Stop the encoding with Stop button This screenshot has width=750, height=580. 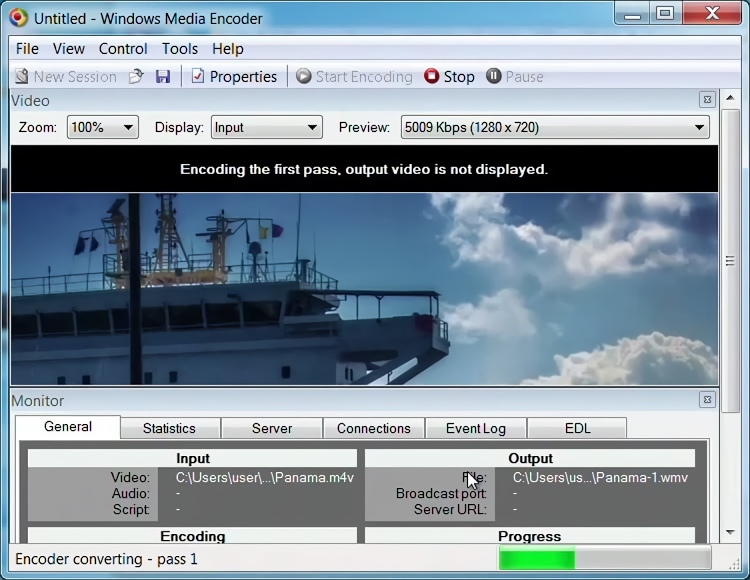pos(449,77)
